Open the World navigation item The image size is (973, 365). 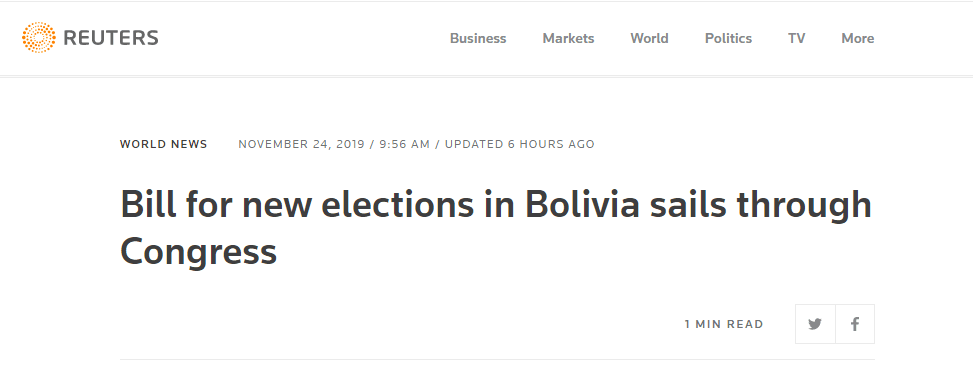(649, 38)
